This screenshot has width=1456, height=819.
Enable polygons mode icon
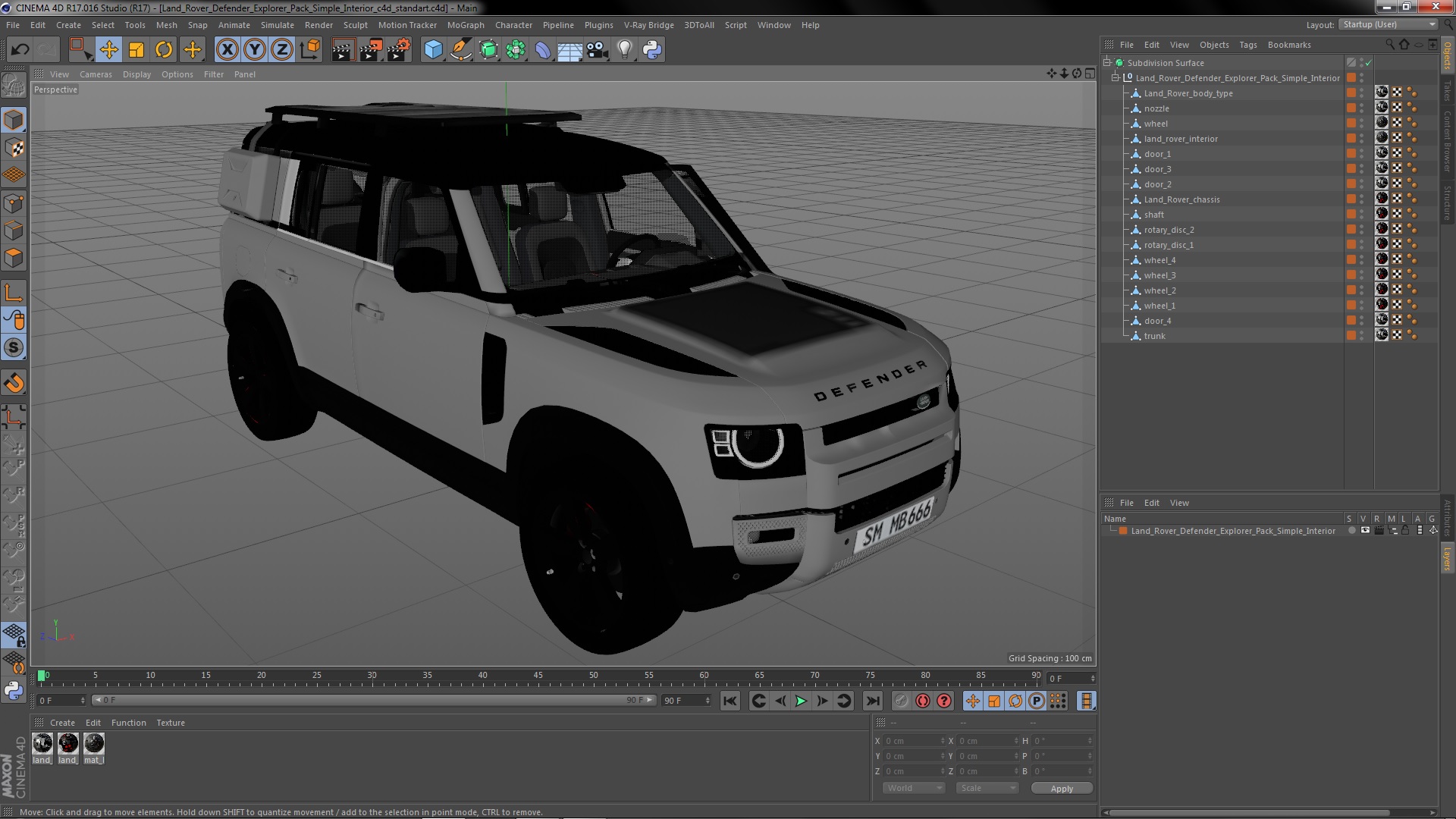coord(14,259)
